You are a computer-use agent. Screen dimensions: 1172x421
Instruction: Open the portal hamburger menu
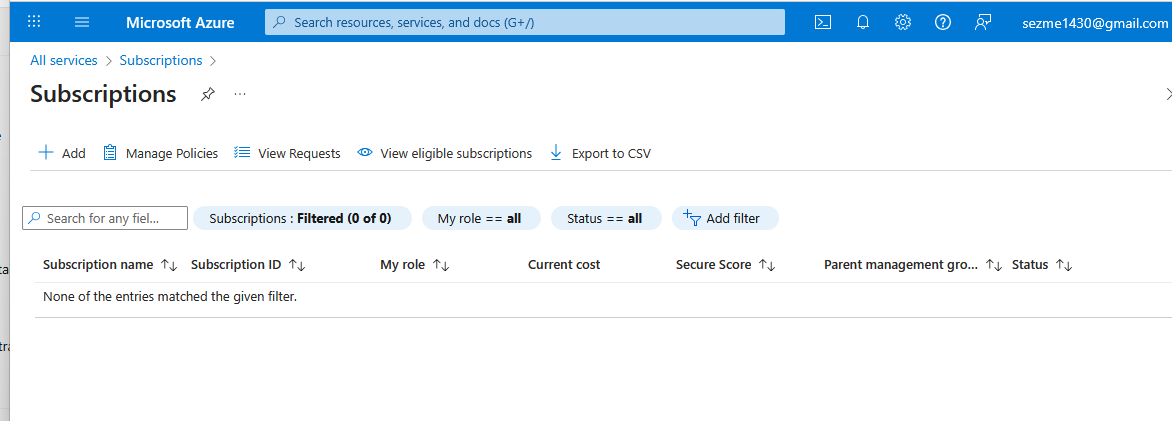click(82, 22)
